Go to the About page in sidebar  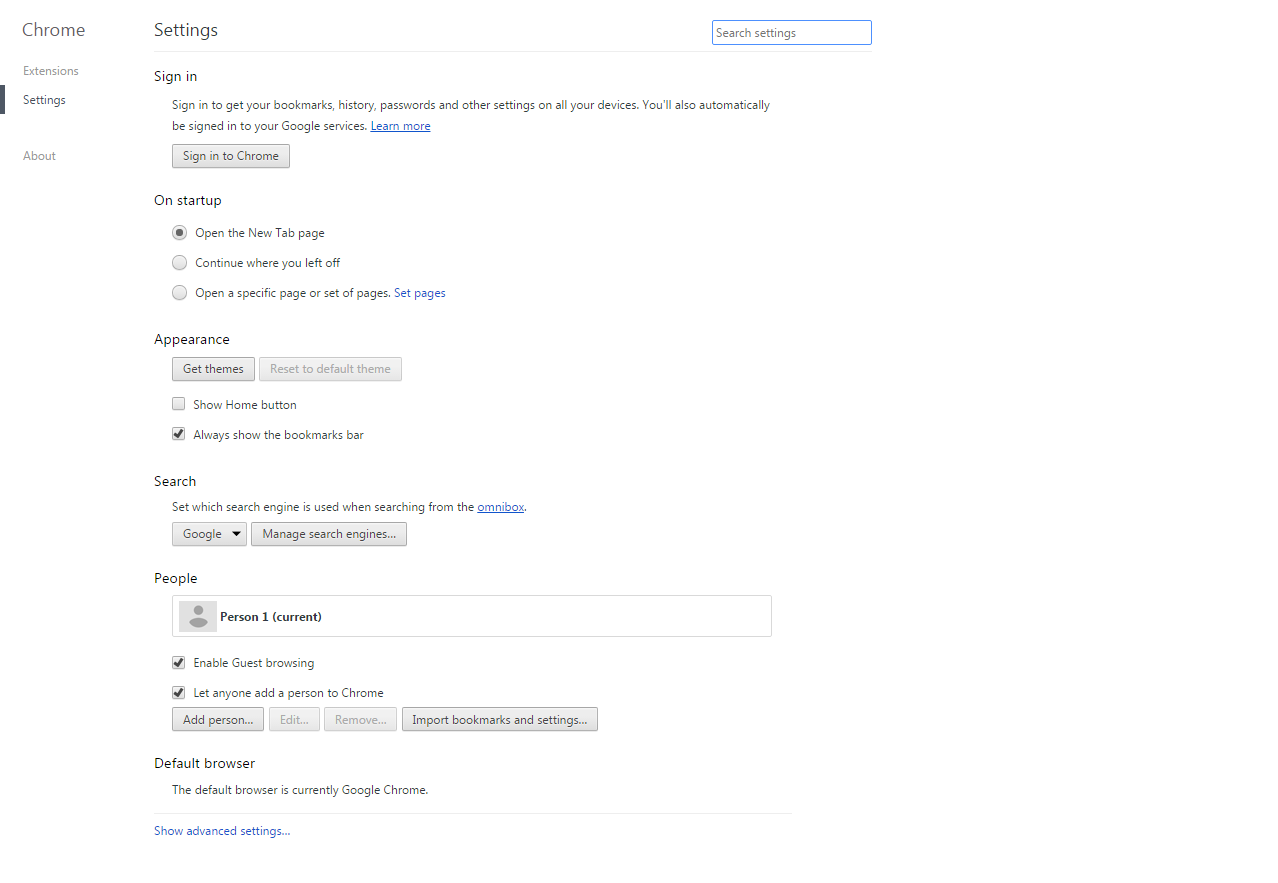pos(40,156)
